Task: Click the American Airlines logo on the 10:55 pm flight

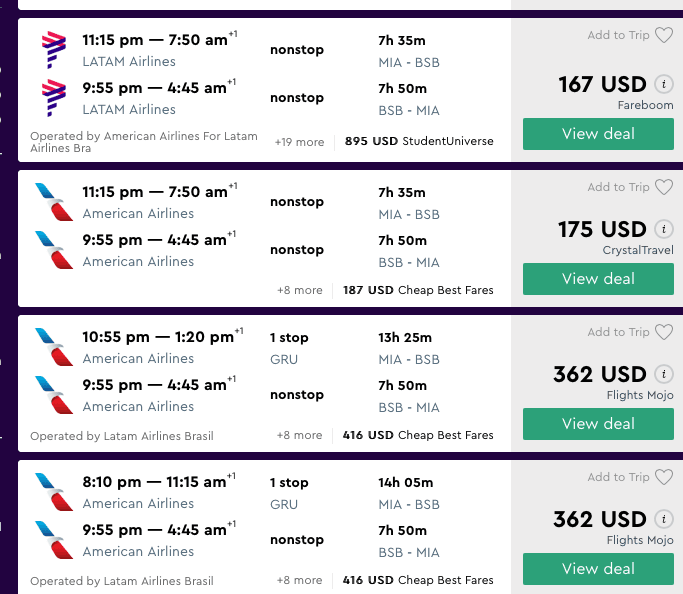Action: (53, 347)
